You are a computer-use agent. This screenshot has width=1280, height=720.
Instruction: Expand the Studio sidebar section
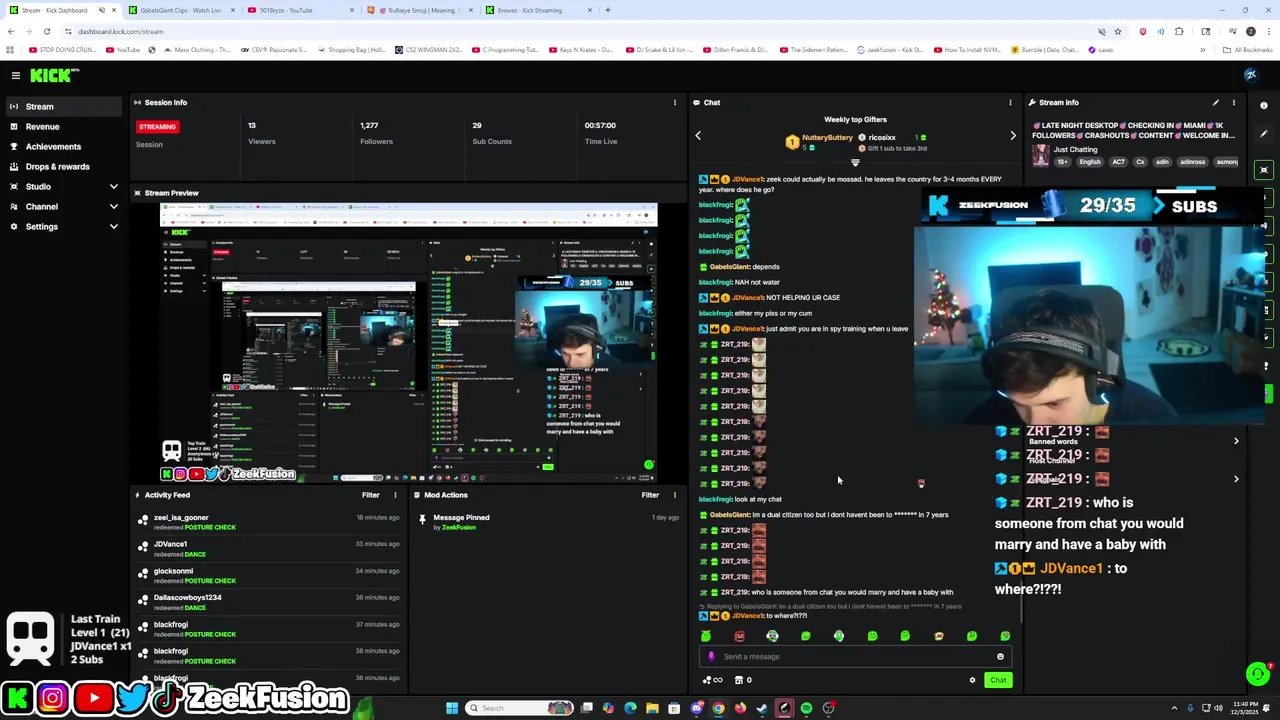coord(113,187)
